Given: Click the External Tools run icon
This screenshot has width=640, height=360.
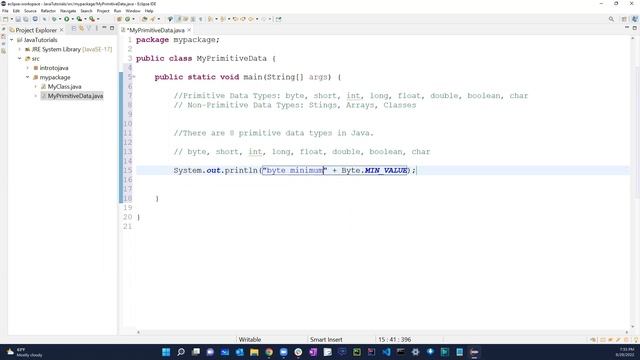Looking at the screenshot, I should tap(92, 19).
